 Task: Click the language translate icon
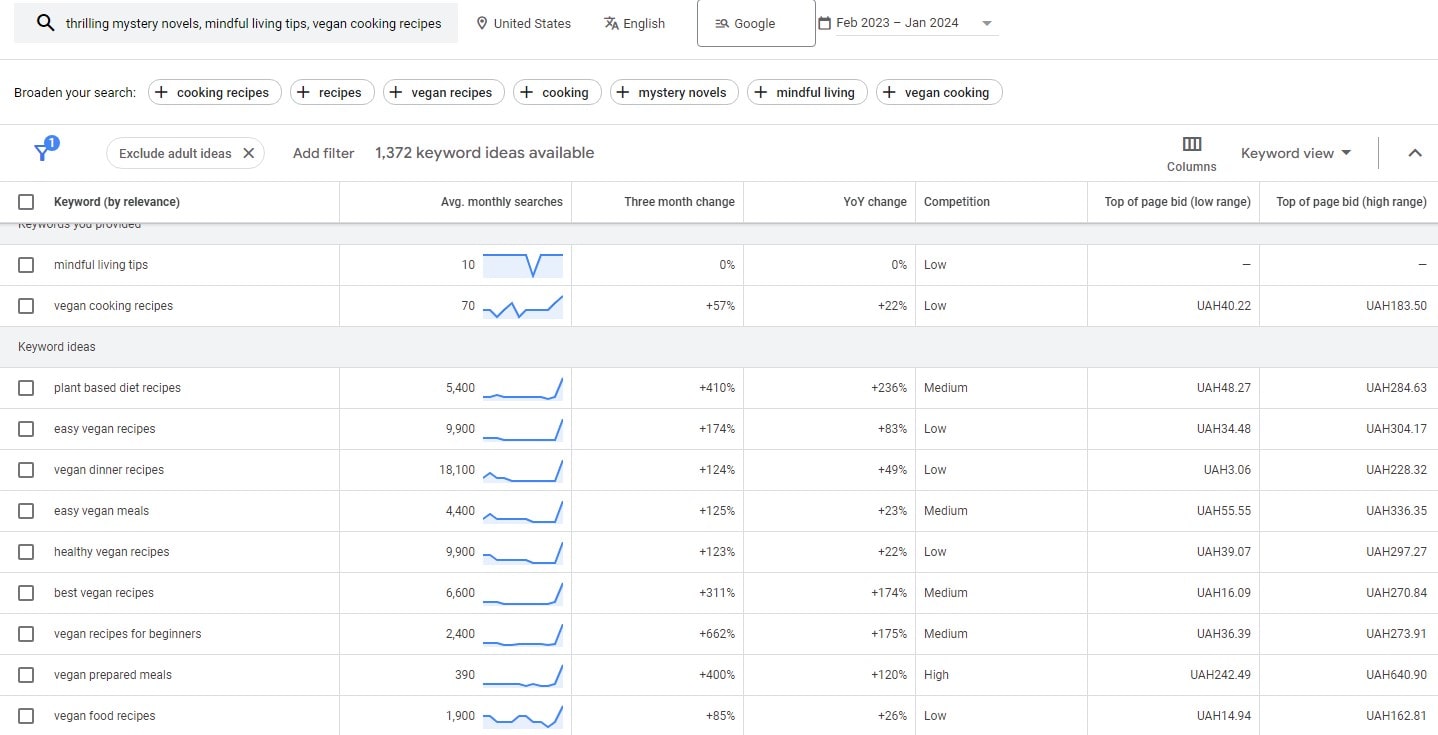point(611,23)
